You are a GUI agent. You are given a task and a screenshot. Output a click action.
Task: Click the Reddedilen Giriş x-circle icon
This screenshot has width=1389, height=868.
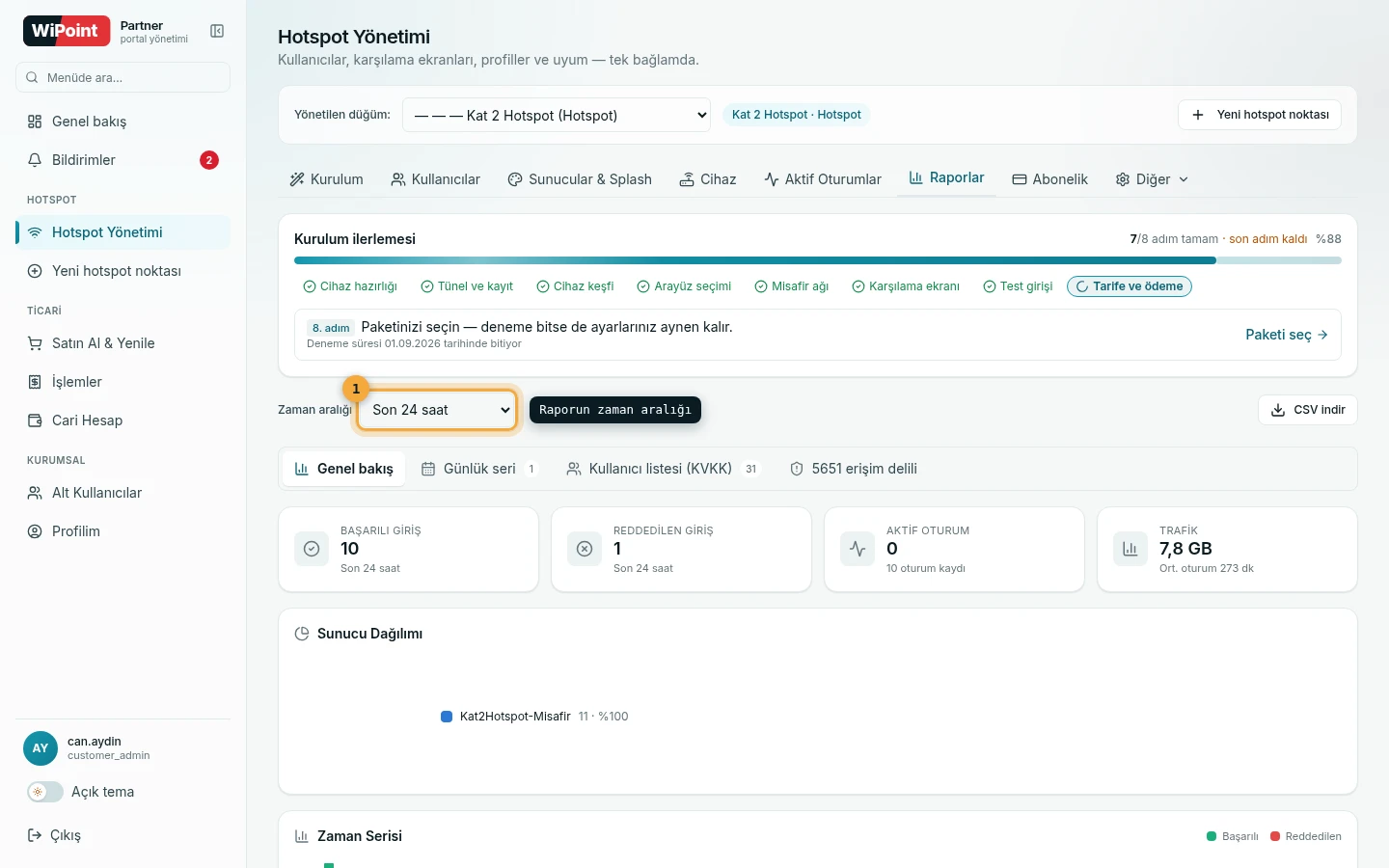click(585, 549)
